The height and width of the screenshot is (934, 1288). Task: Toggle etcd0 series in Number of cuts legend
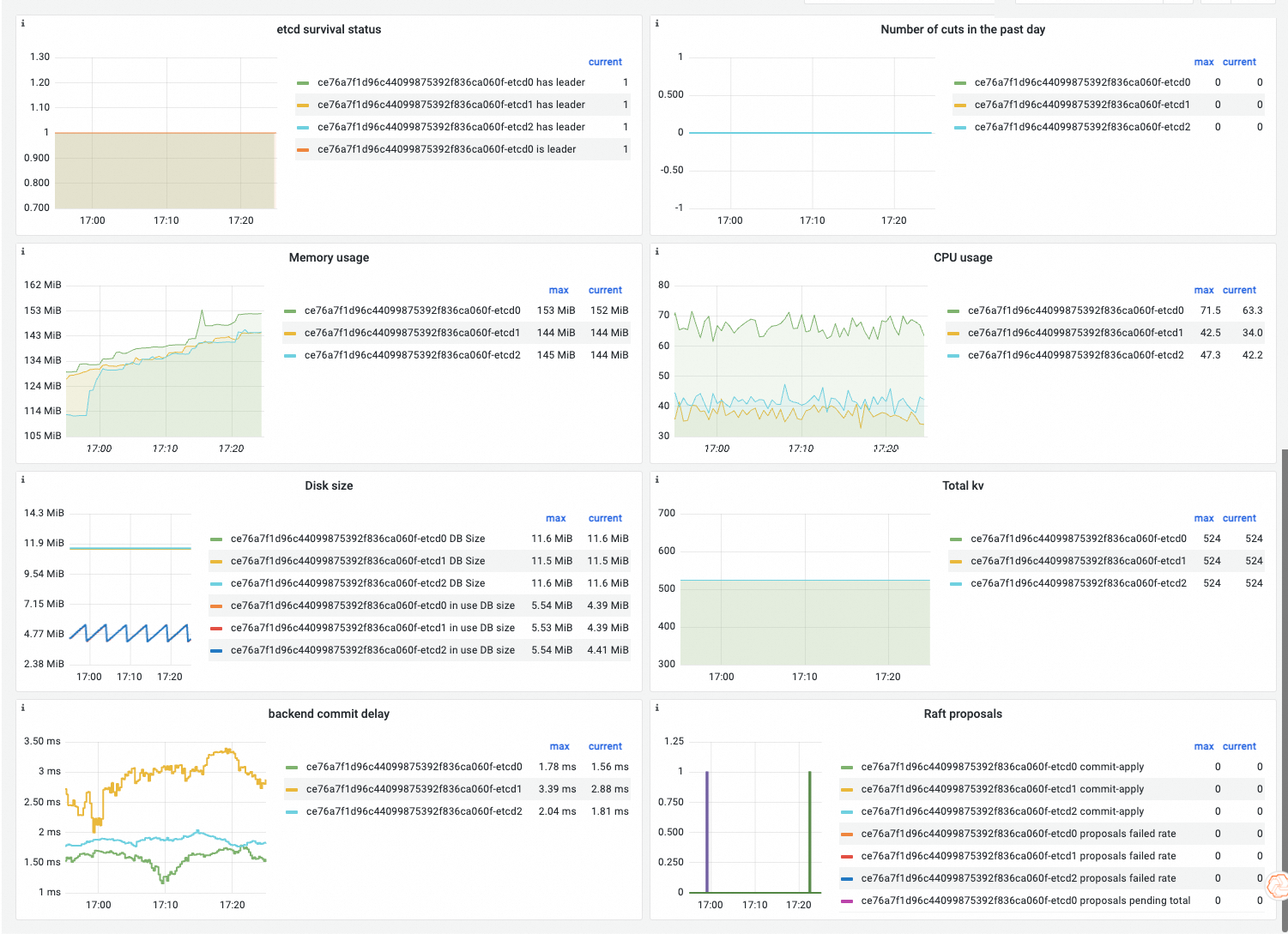pos(1082,82)
